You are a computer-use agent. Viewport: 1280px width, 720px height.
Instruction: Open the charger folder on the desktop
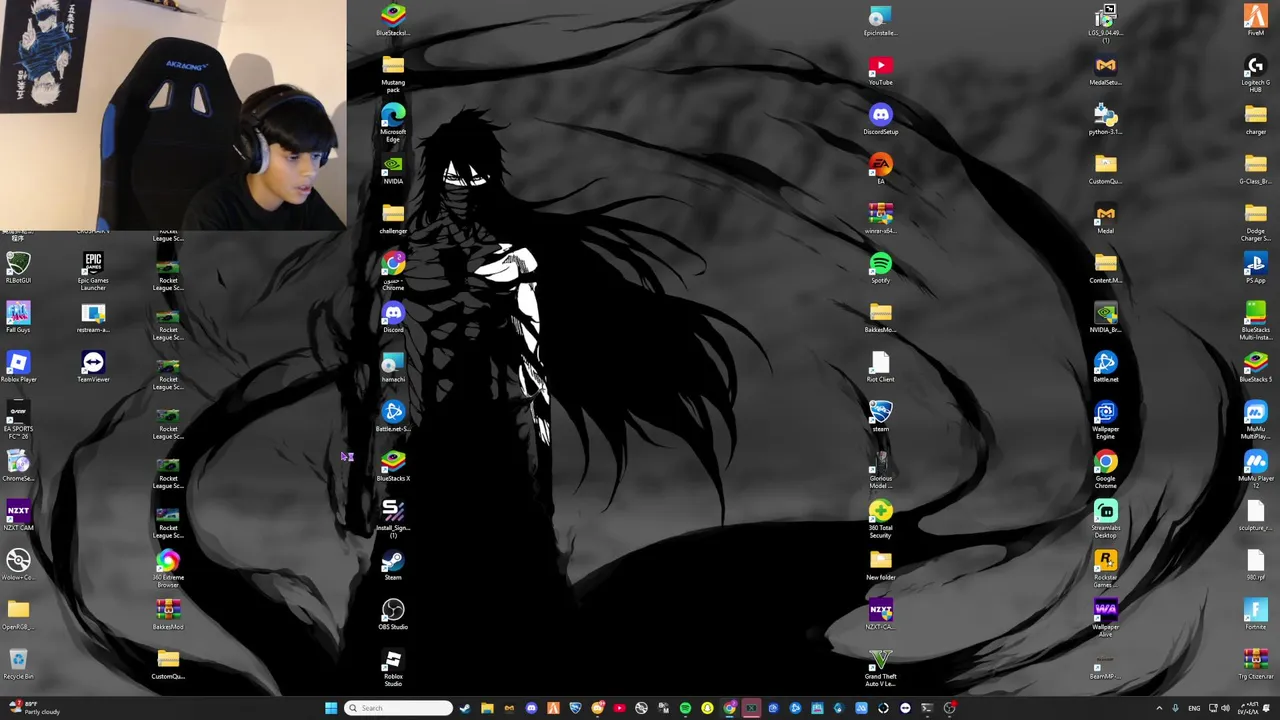1255,119
